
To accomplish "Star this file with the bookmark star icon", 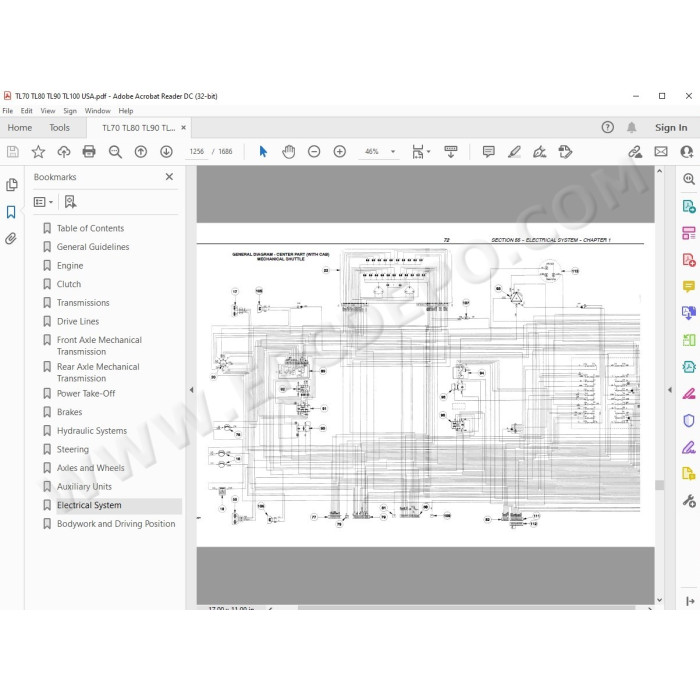I will point(38,152).
